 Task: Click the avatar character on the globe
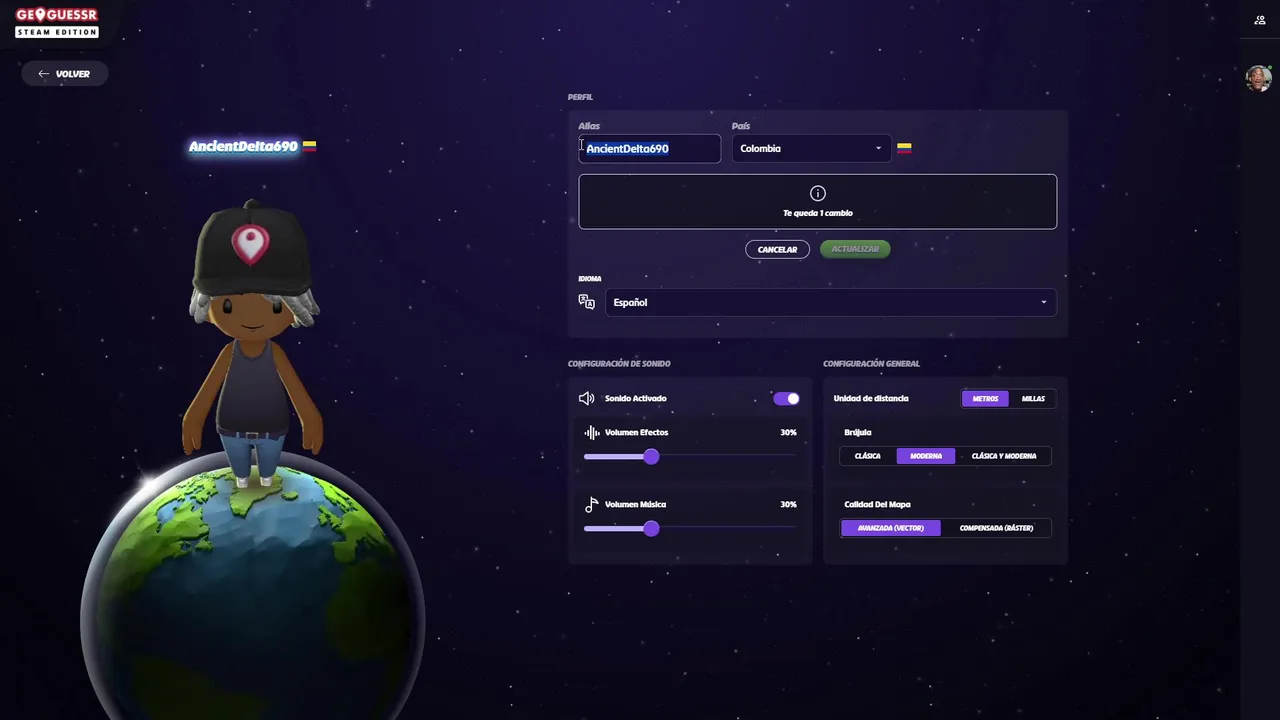(x=252, y=345)
